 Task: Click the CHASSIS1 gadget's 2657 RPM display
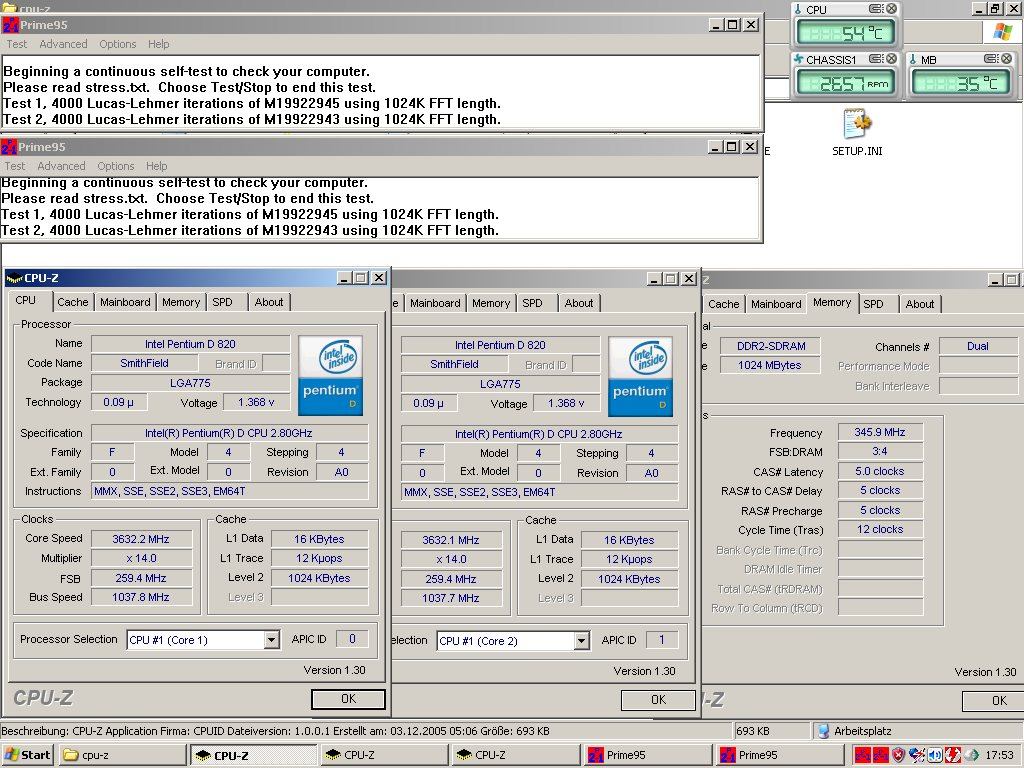(846, 83)
